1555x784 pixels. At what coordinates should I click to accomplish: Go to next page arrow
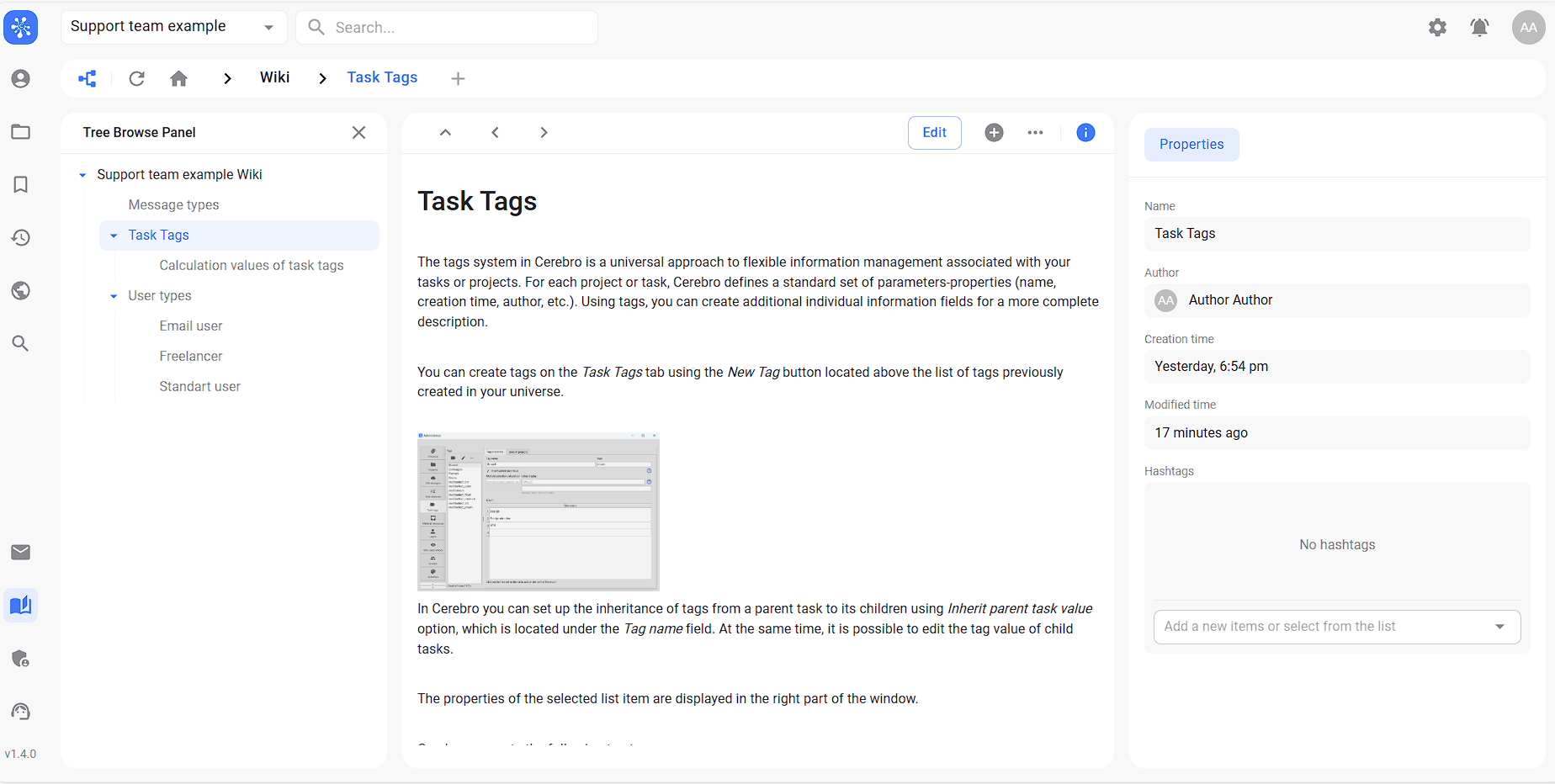(x=544, y=132)
